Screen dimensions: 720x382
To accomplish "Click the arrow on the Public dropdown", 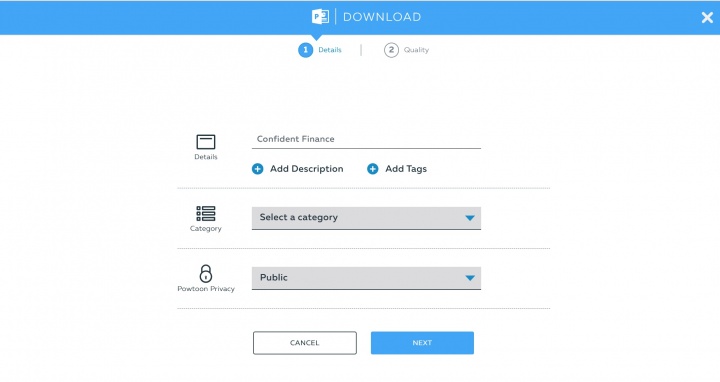I will click(470, 278).
